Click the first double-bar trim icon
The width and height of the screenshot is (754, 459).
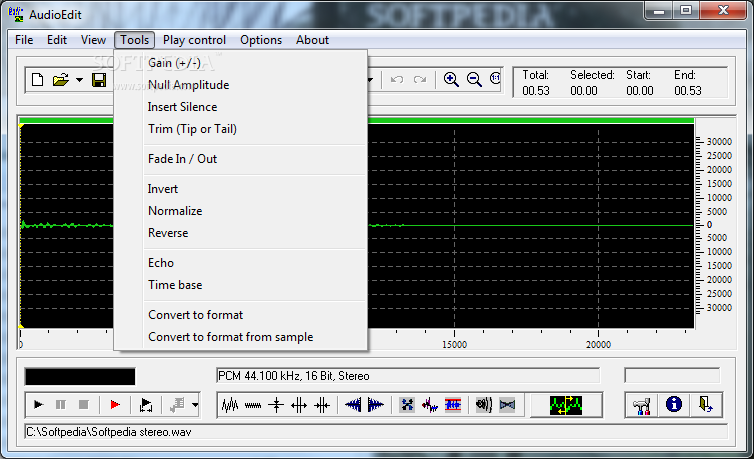pos(299,405)
